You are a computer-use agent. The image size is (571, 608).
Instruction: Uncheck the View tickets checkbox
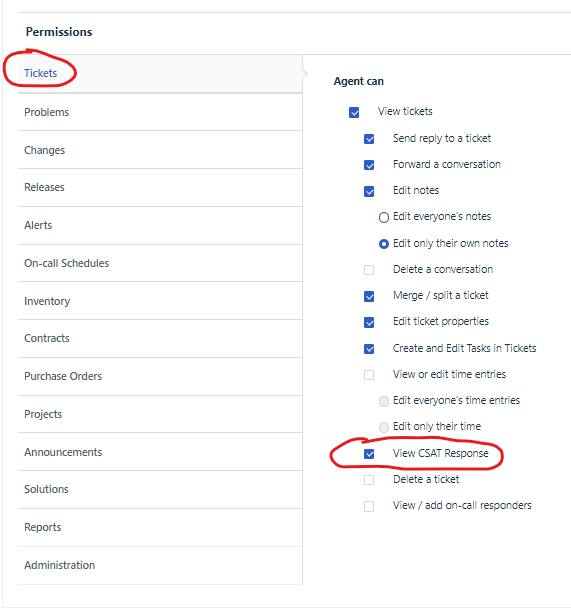(x=354, y=112)
